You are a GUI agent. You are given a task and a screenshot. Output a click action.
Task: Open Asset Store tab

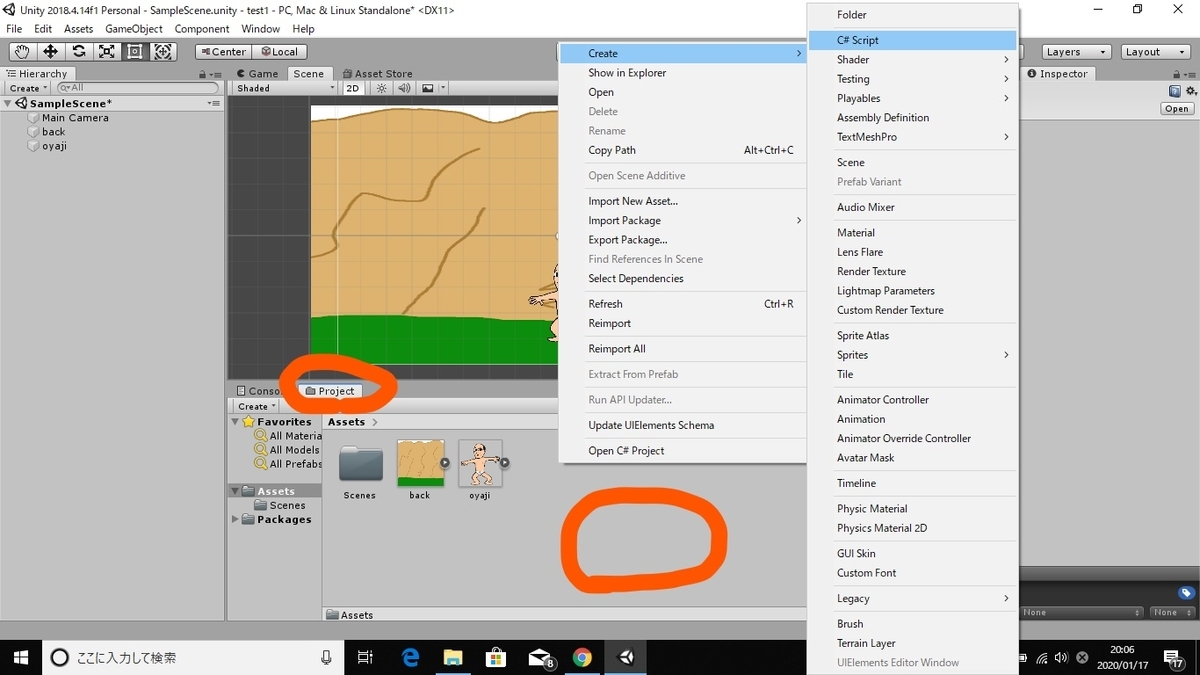pos(377,74)
